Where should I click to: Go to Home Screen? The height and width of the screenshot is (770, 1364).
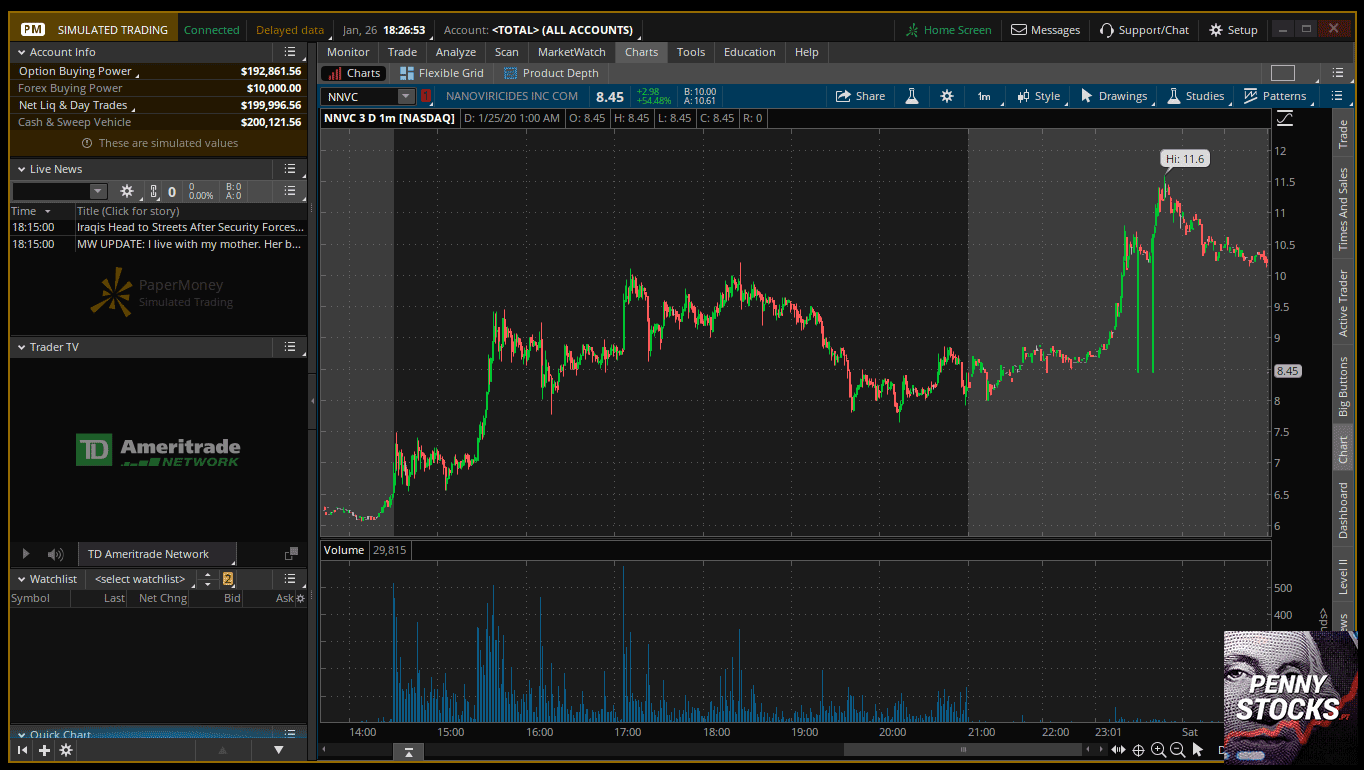click(x=948, y=30)
